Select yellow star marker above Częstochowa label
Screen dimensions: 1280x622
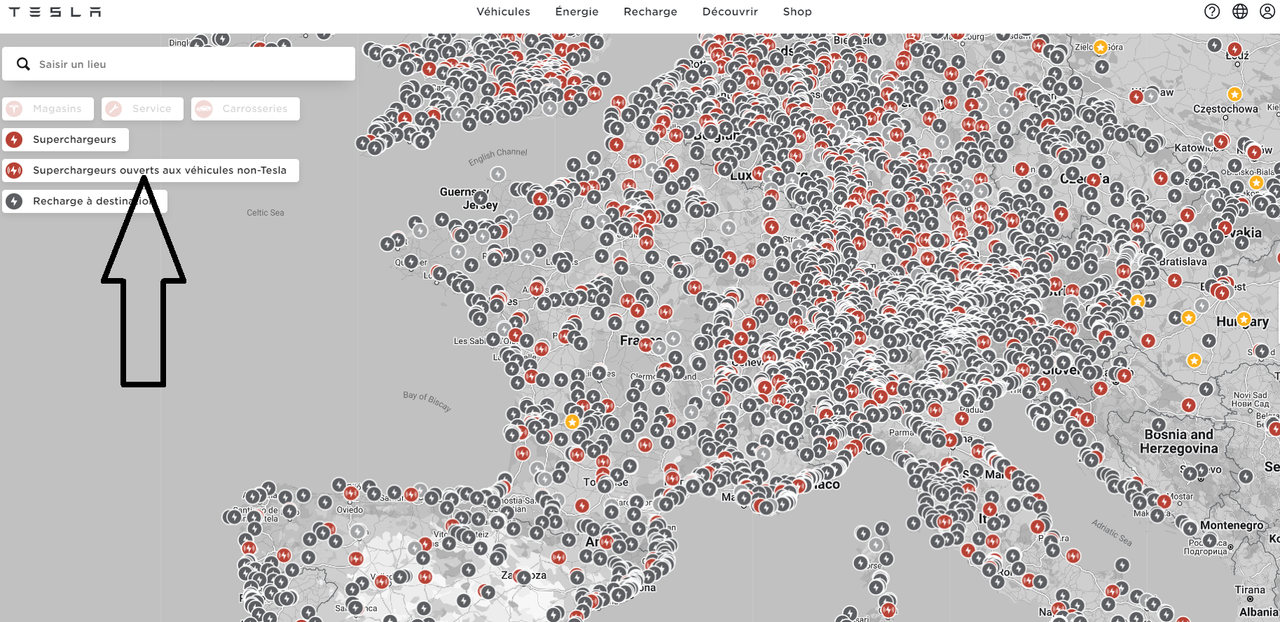pyautogui.click(x=1235, y=94)
